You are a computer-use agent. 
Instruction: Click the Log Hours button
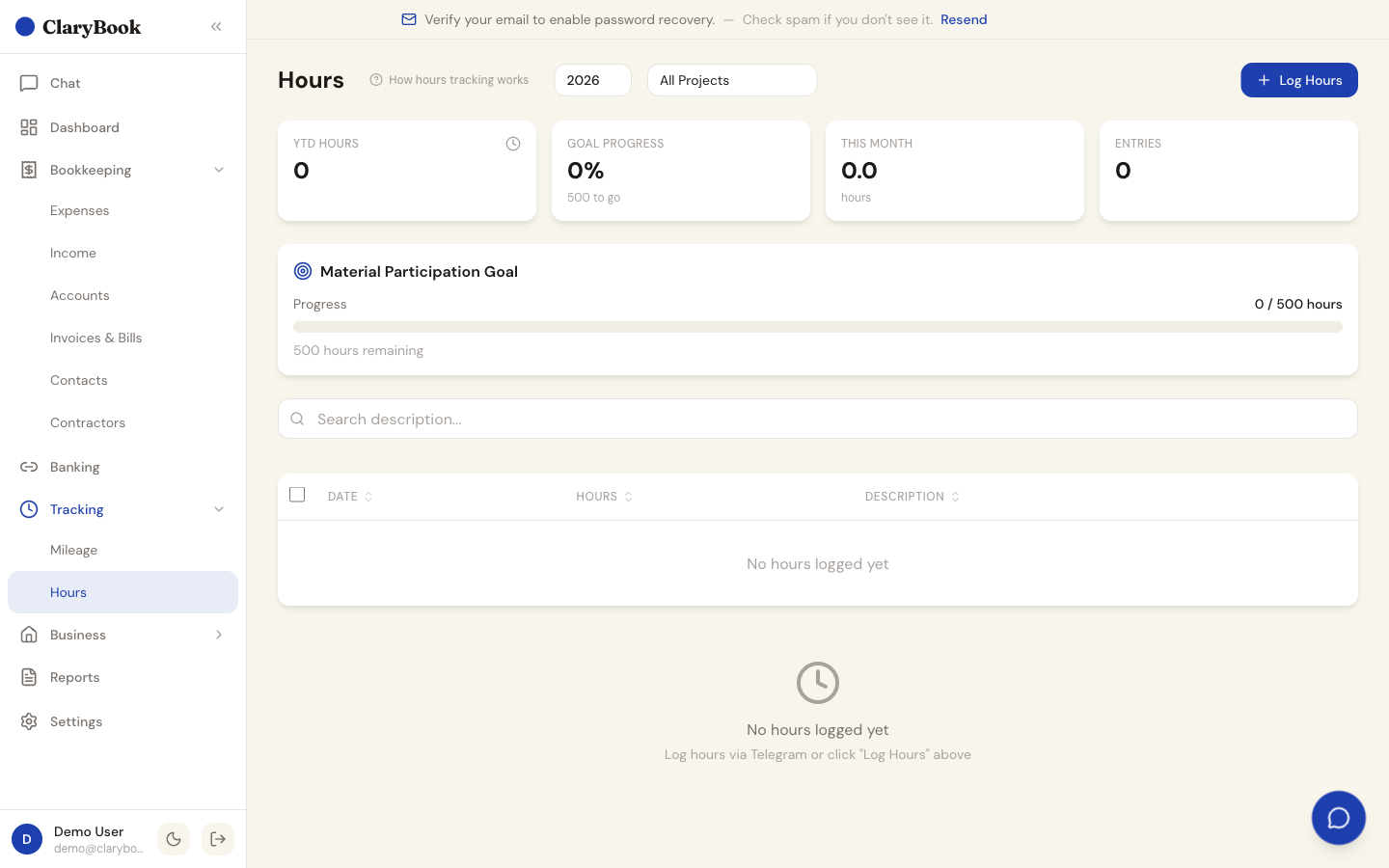[x=1299, y=80]
